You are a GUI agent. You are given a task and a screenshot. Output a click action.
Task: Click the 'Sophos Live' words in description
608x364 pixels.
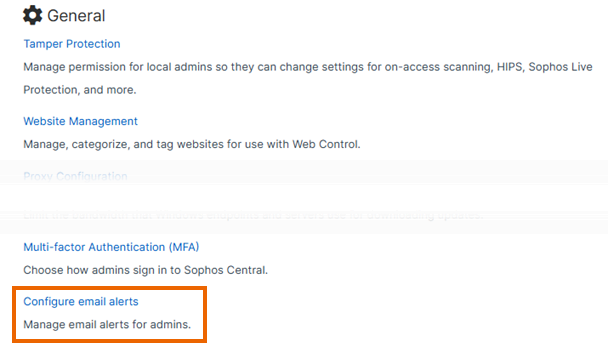coord(560,67)
